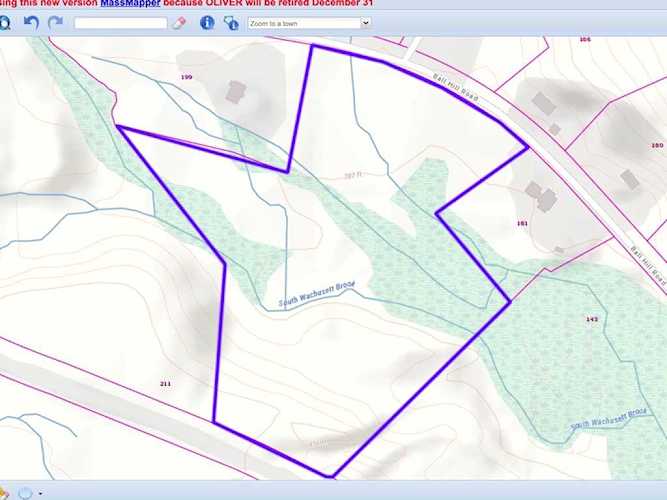Viewport: 667px width, 500px height.
Task: Open the 'Zoom to a town' dropdown arrow
Action: coord(365,23)
